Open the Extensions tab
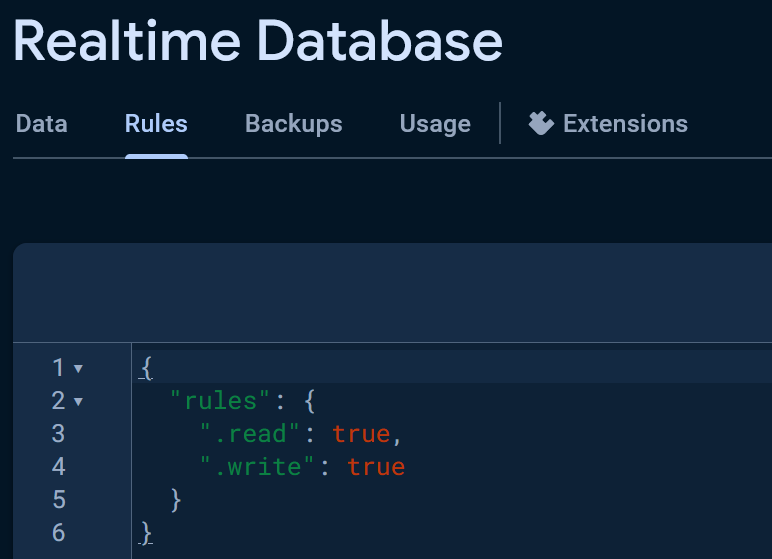Image resolution: width=772 pixels, height=559 pixels. [x=608, y=124]
